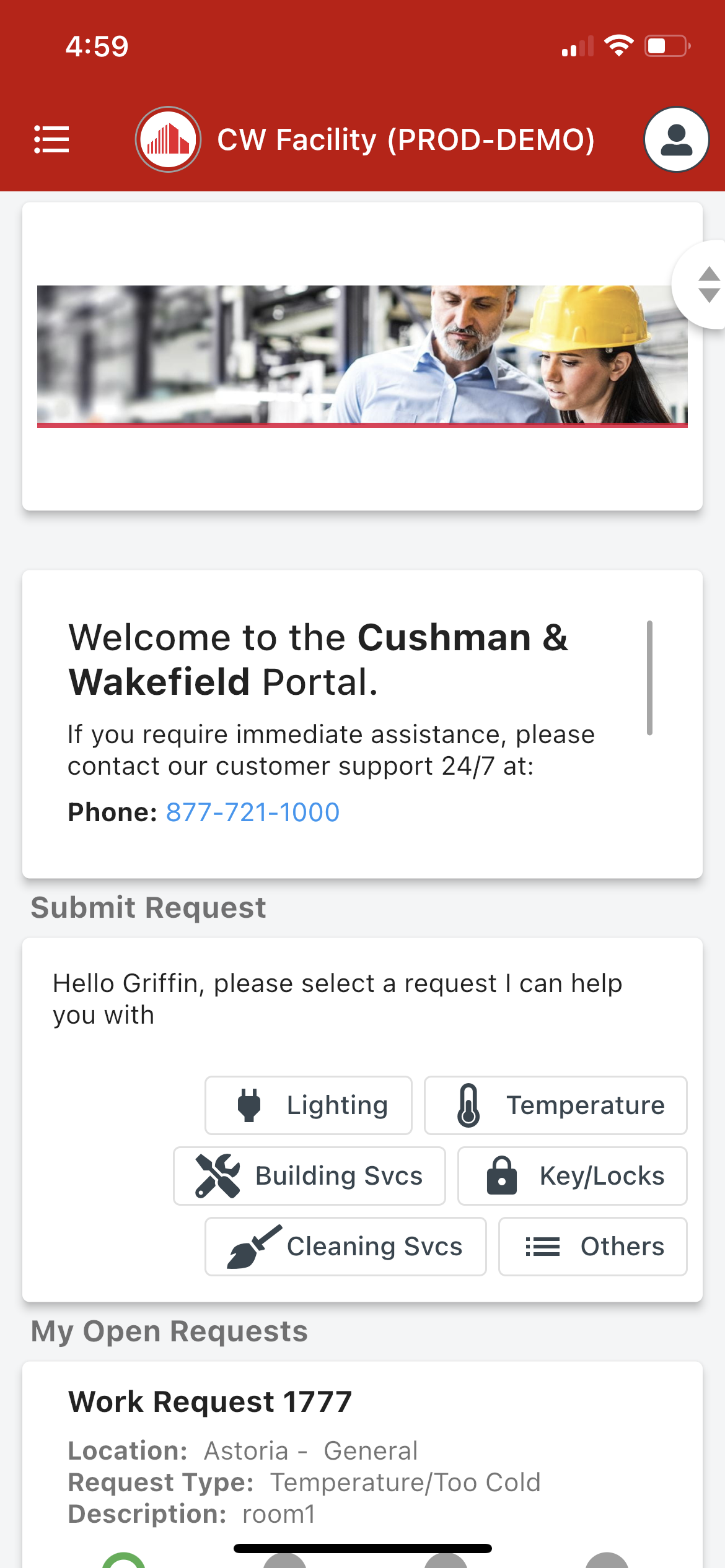Tap the Cleaning Svcs broom icon

(254, 1246)
